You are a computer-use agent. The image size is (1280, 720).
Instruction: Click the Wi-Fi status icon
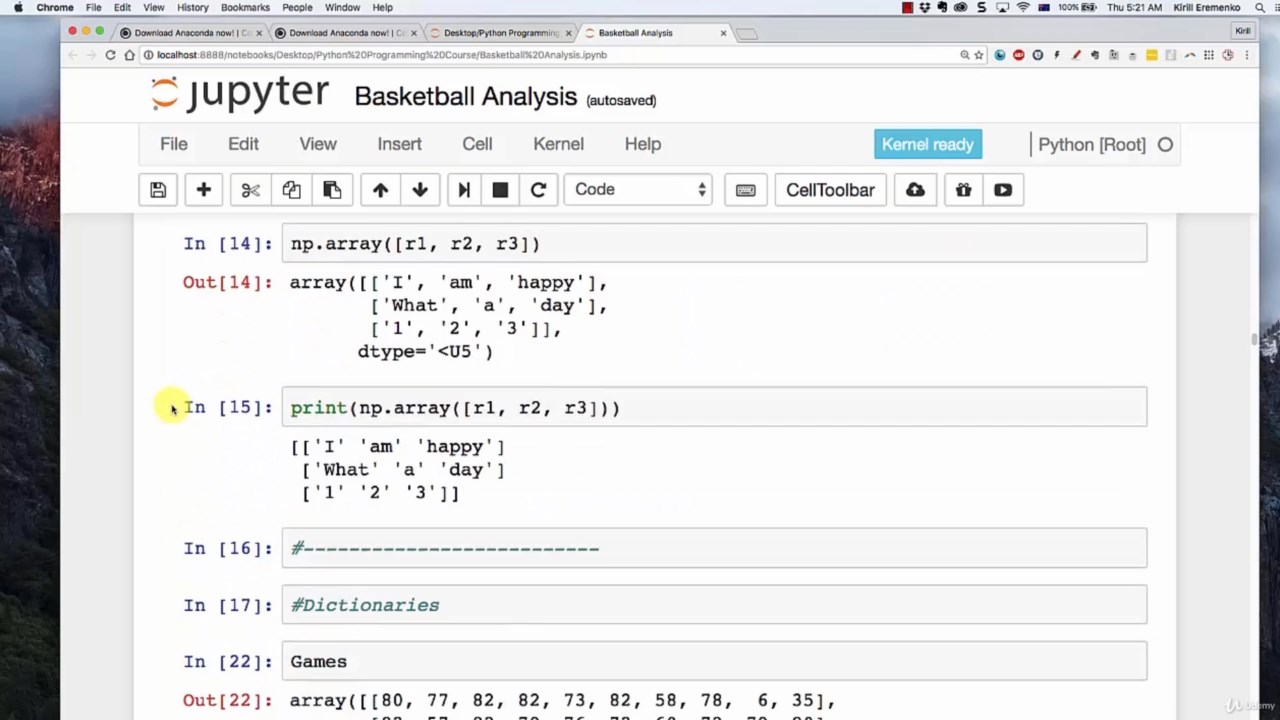1023,7
